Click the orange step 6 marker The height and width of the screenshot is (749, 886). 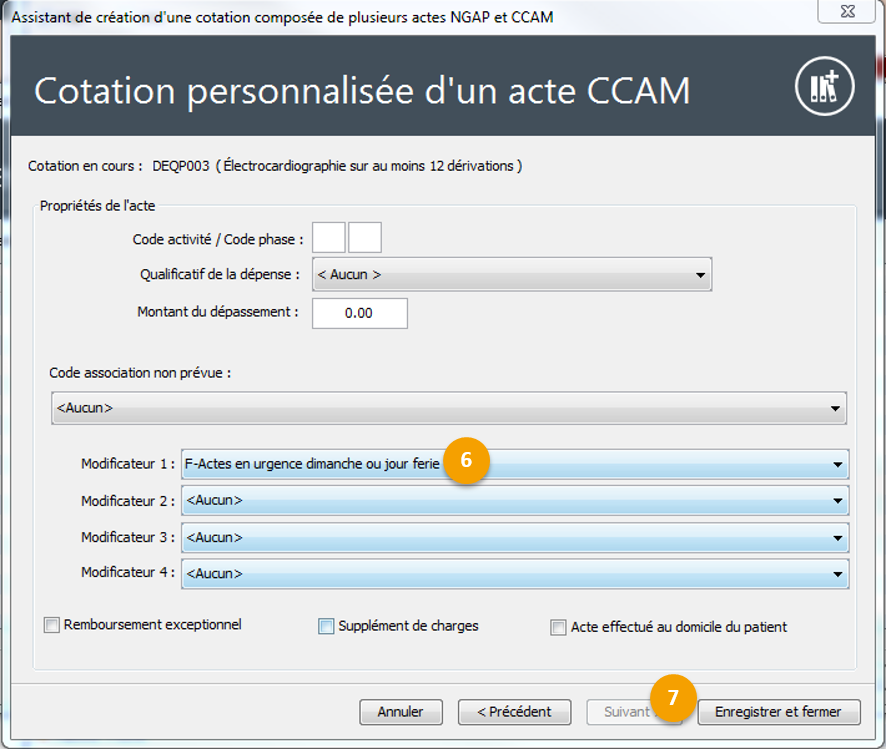pos(467,461)
